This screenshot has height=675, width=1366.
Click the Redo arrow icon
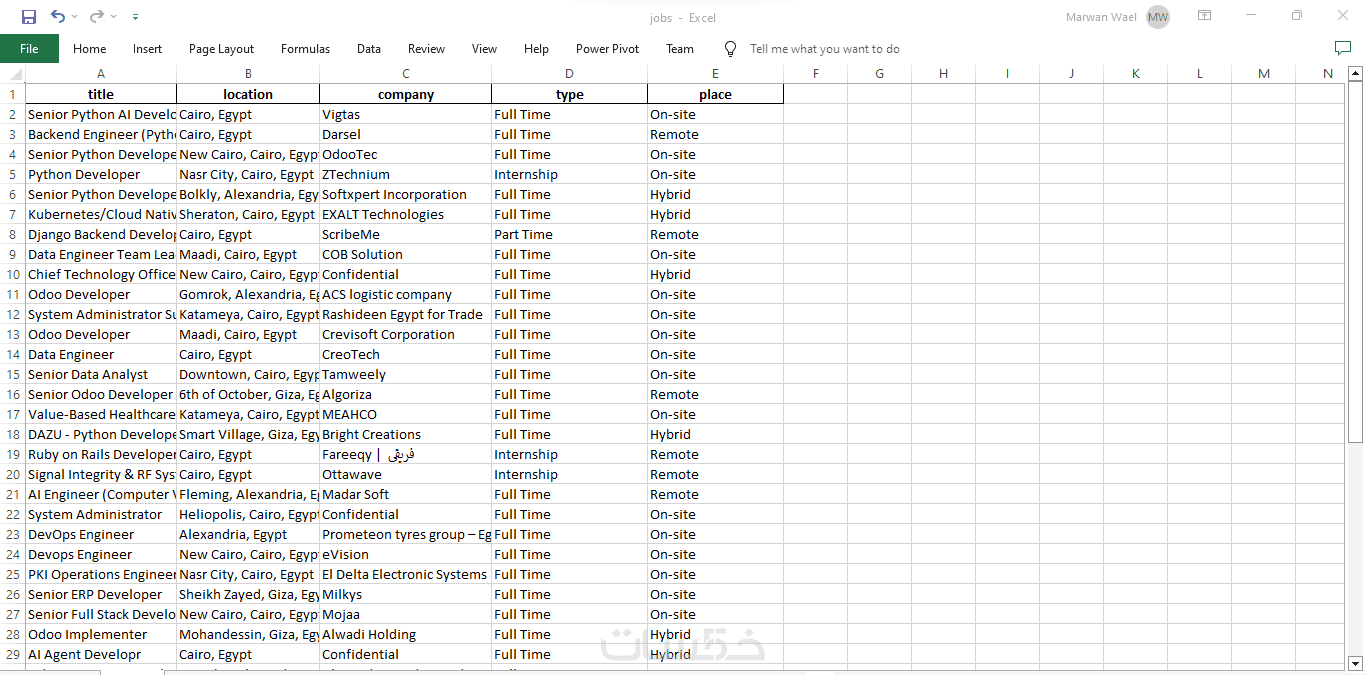point(97,17)
